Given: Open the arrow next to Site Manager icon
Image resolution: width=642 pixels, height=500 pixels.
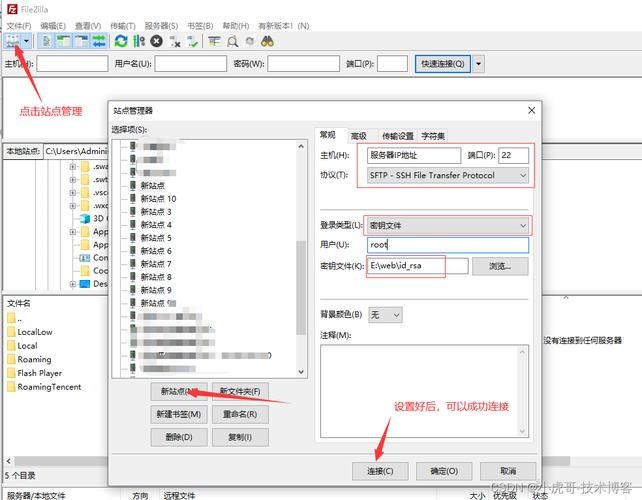Looking at the screenshot, I should click(x=27, y=41).
